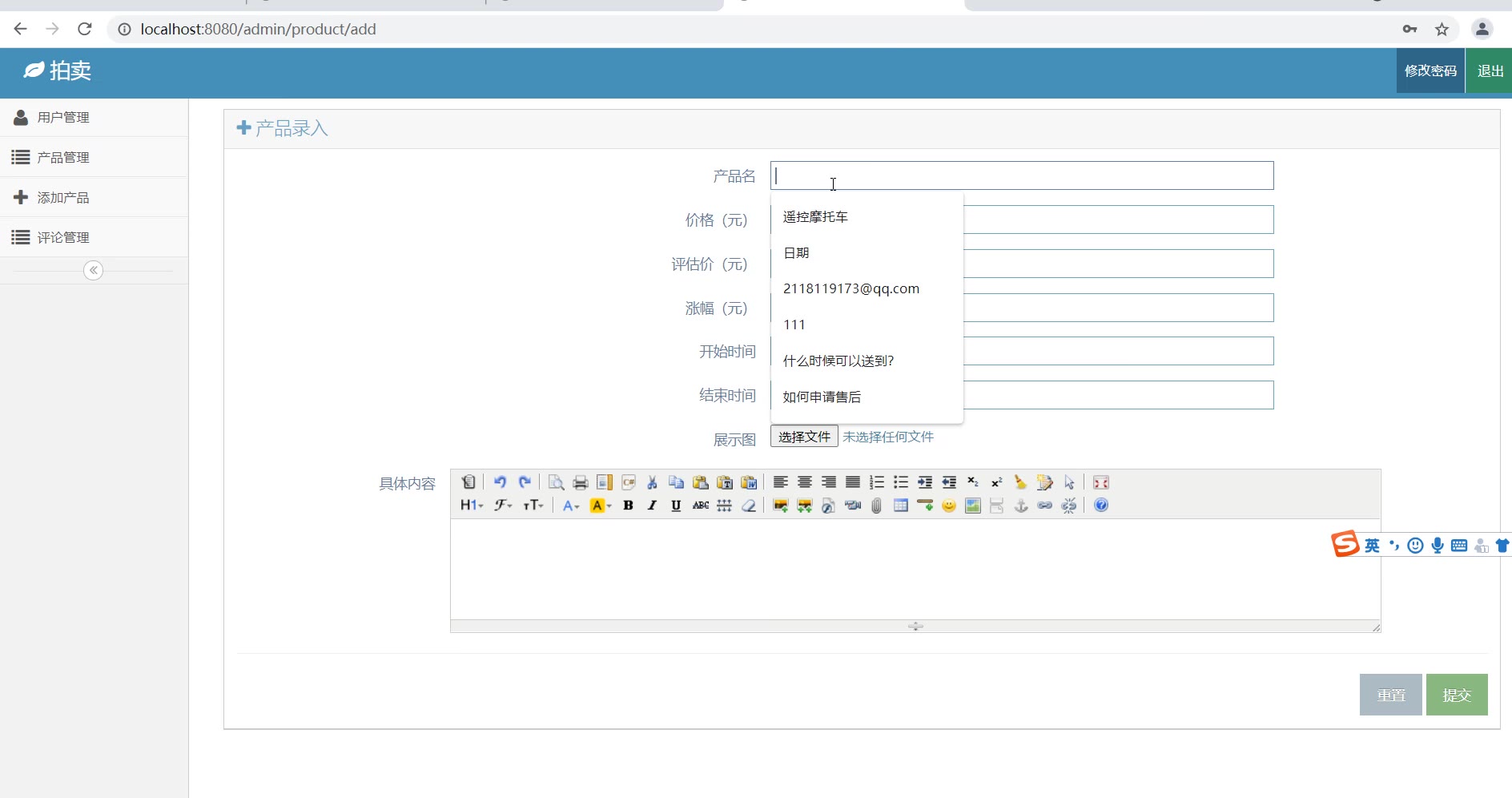This screenshot has width=1512, height=798.
Task: Open the font family dropdown
Action: (503, 506)
